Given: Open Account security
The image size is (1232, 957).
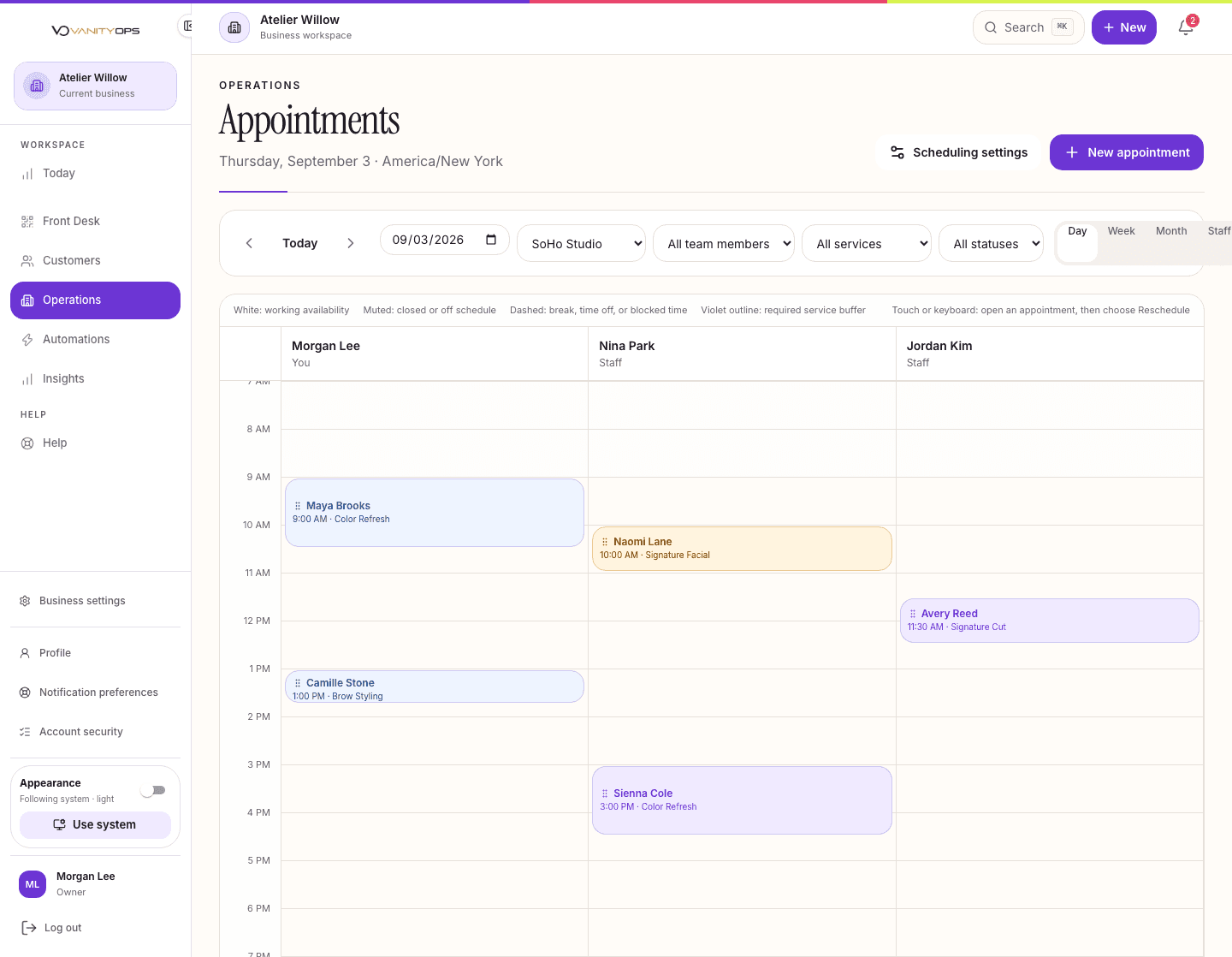Looking at the screenshot, I should 95,732.
